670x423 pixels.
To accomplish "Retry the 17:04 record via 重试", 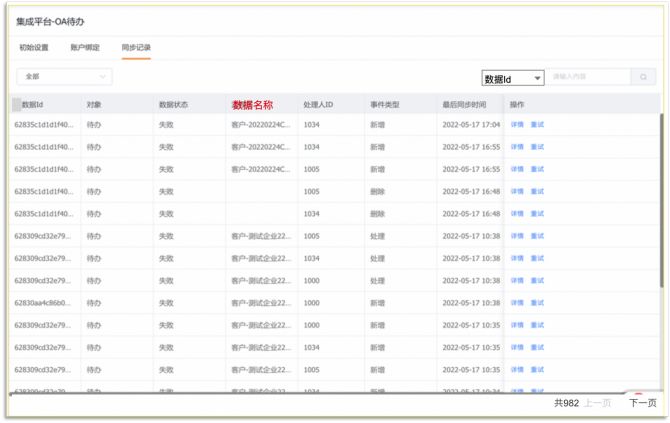I will pos(537,125).
